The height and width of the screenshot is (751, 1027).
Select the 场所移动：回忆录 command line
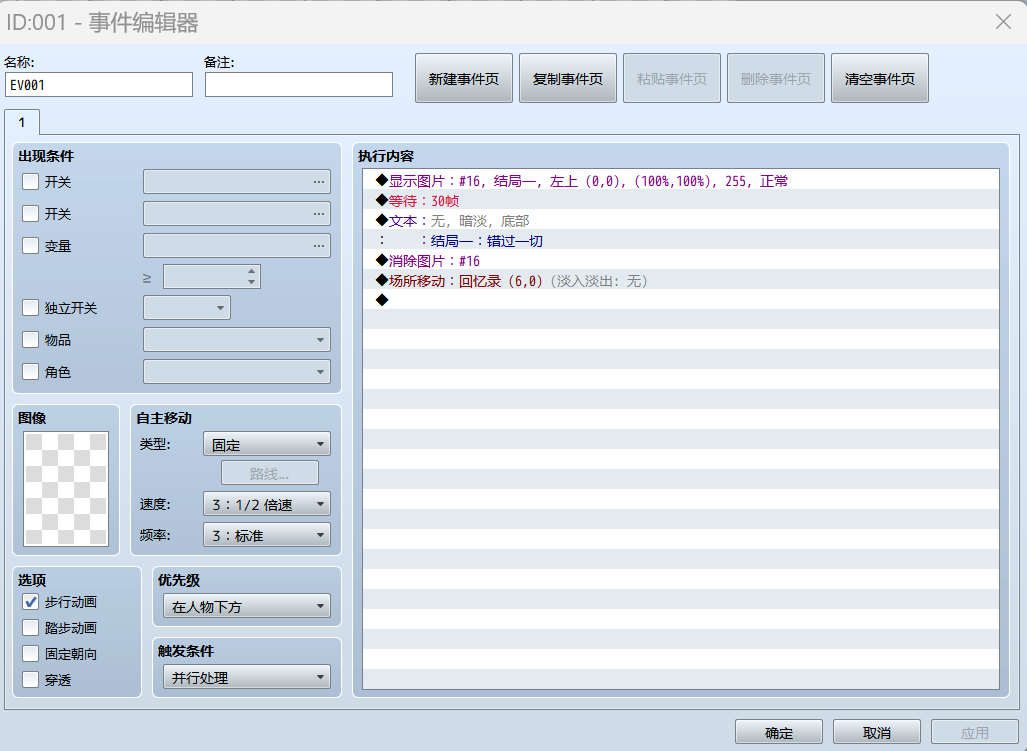pos(681,281)
